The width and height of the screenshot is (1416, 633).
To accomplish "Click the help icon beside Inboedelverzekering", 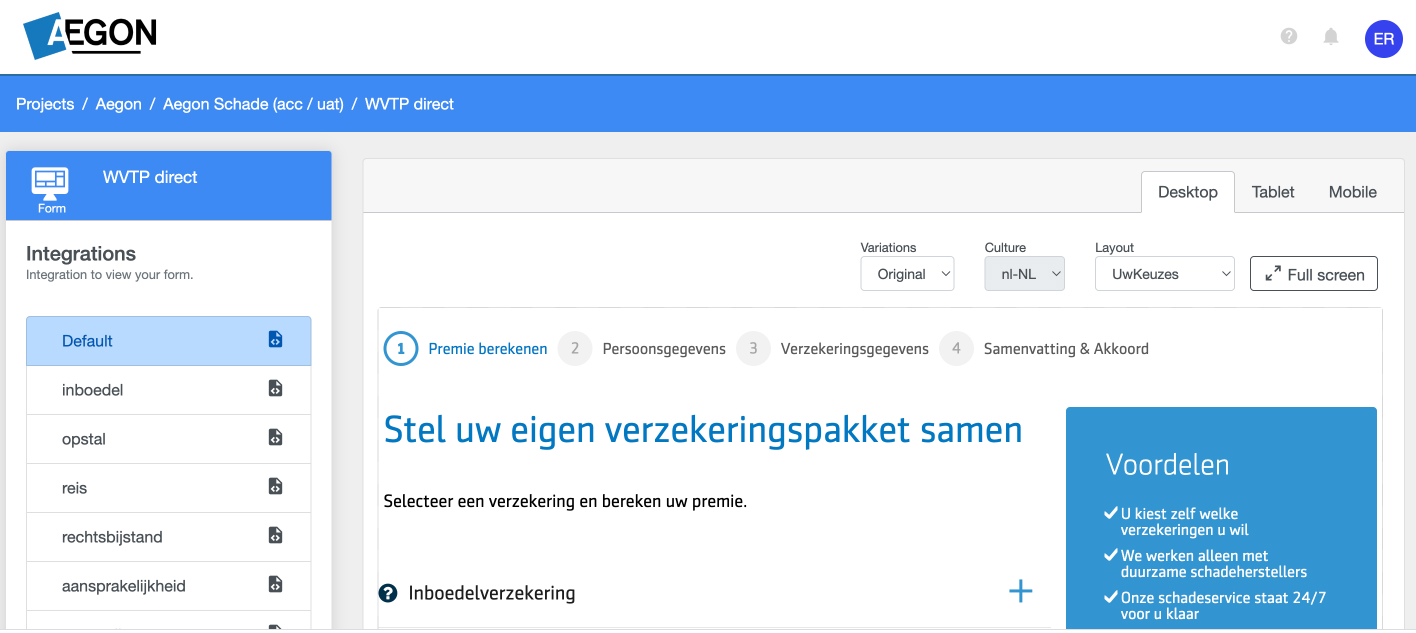I will point(388,594).
